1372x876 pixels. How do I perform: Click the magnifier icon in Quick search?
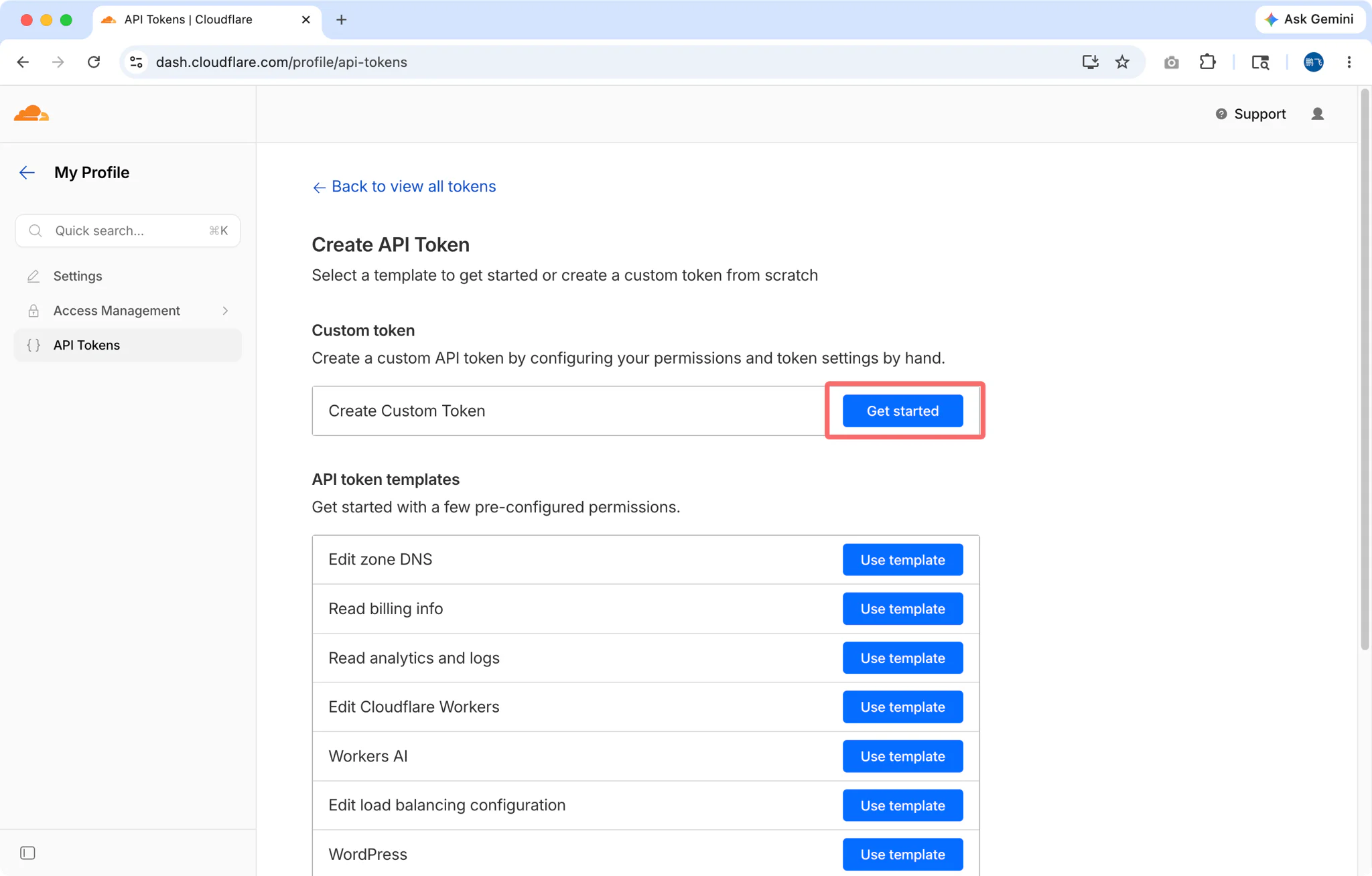(36, 230)
